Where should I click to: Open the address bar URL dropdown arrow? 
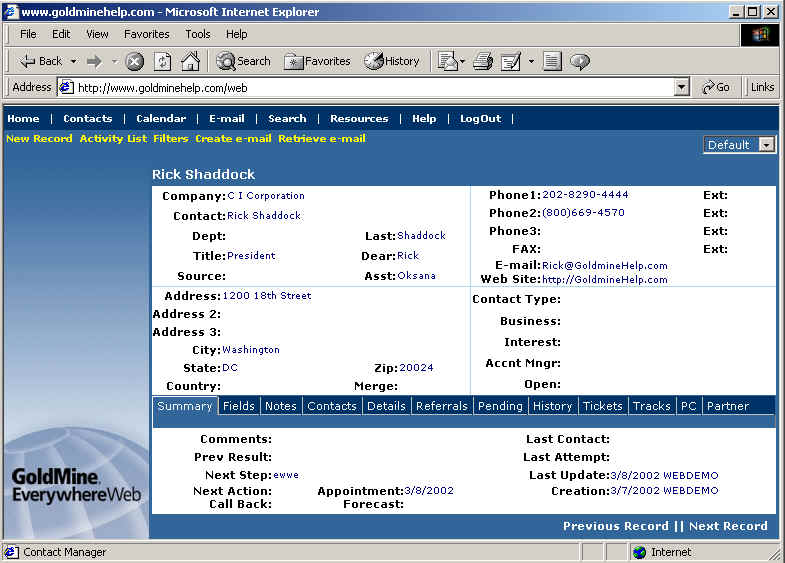(682, 87)
